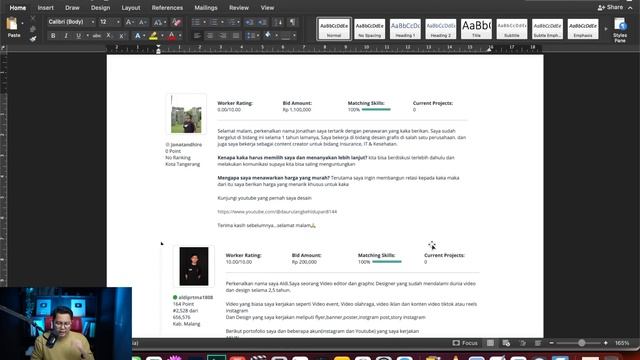Open highlight color dropdown arrow
640x360 pixels.
coord(162,36)
